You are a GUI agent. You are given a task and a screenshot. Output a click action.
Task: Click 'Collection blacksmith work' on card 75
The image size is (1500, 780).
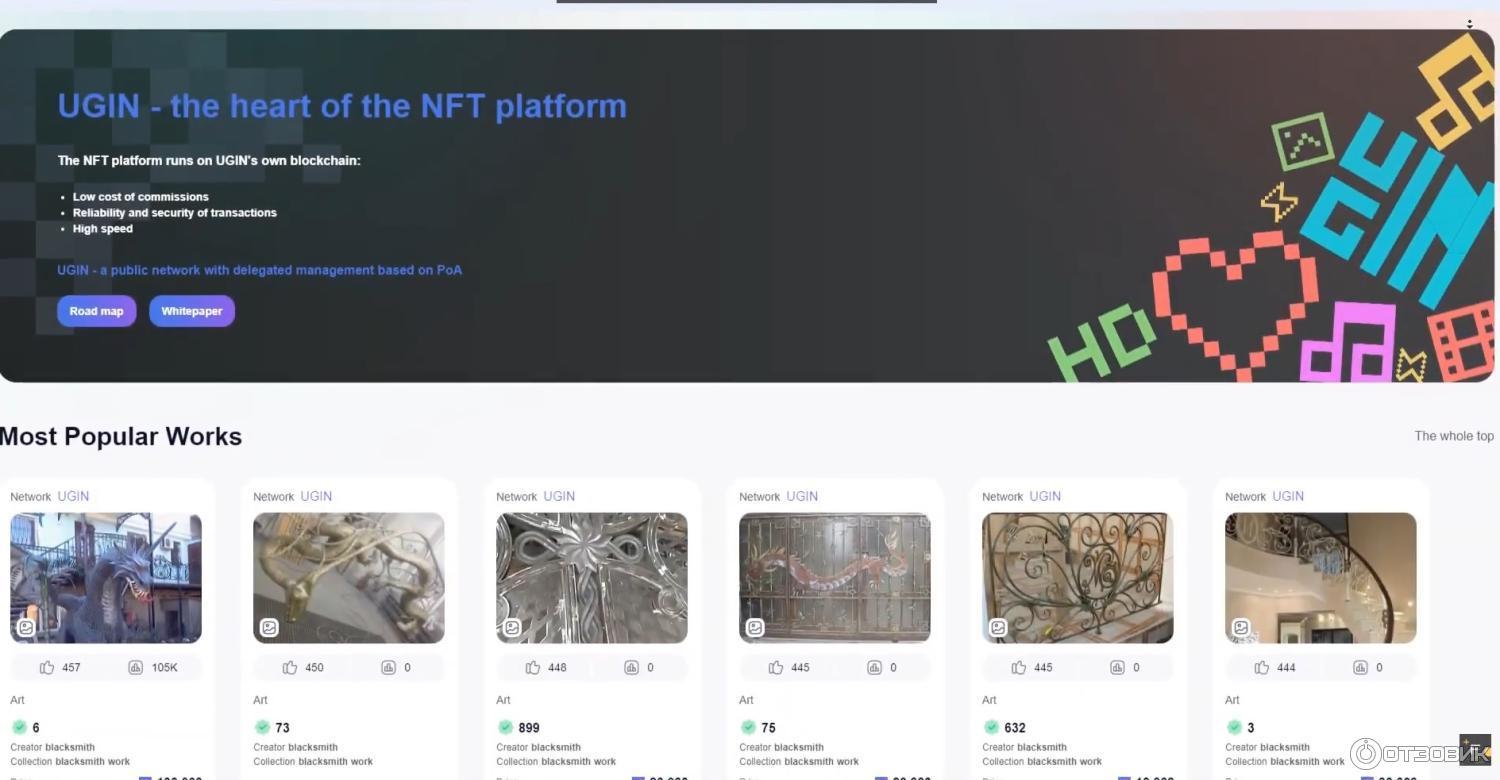[x=799, y=761]
